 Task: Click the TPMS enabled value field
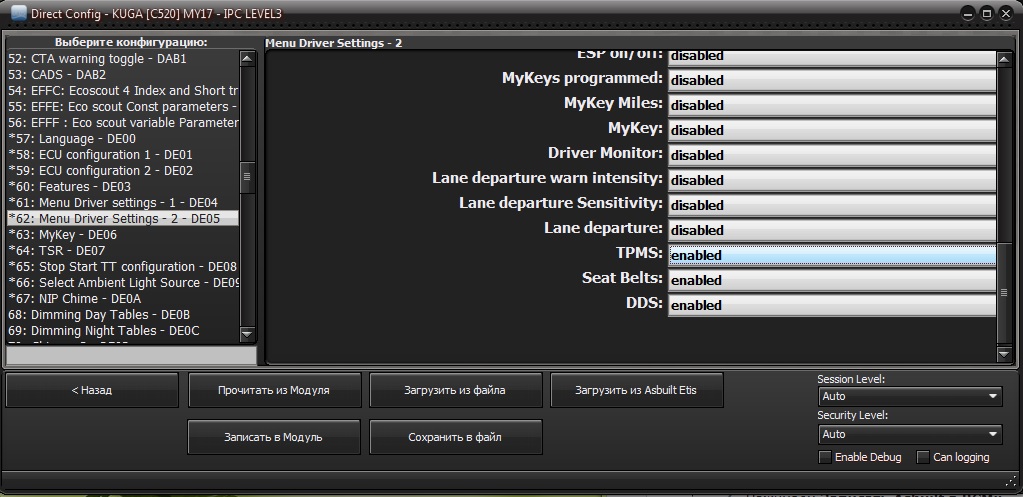point(831,255)
